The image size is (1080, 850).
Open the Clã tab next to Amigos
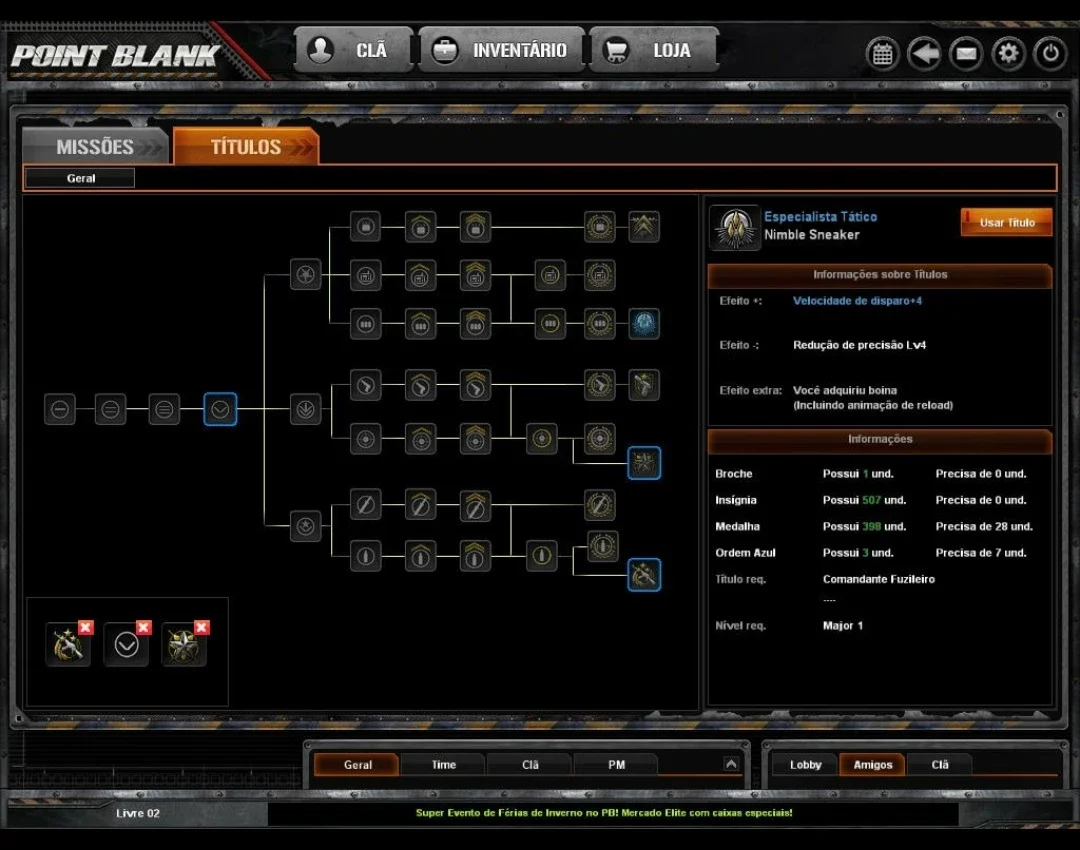coord(939,765)
